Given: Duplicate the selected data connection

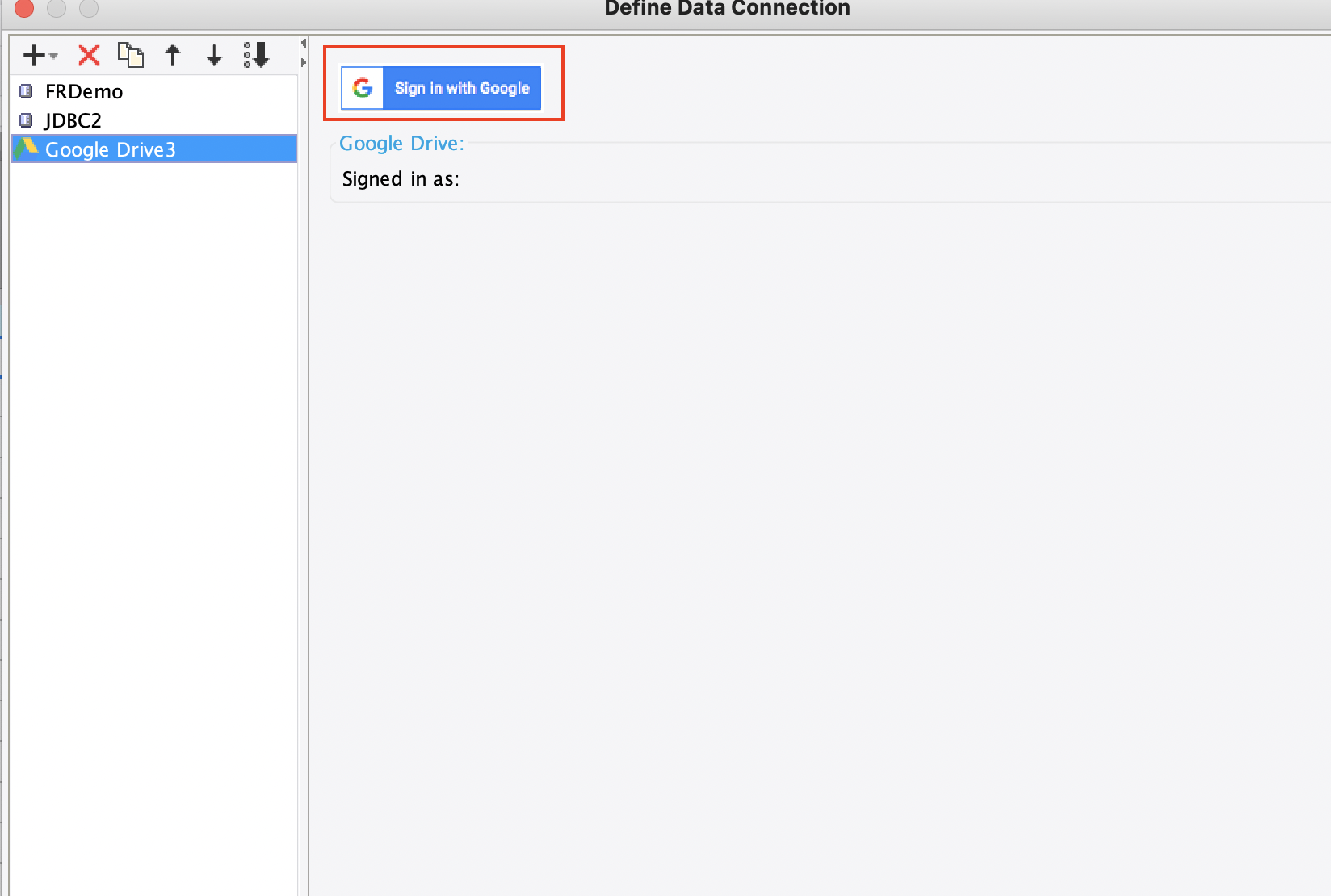Looking at the screenshot, I should (130, 55).
